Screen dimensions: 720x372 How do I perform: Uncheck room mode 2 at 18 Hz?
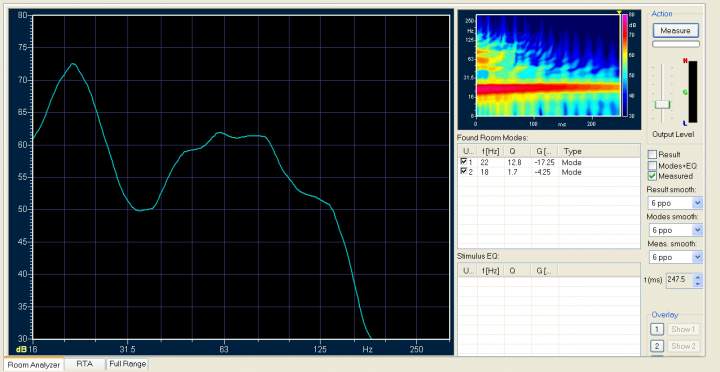click(464, 172)
